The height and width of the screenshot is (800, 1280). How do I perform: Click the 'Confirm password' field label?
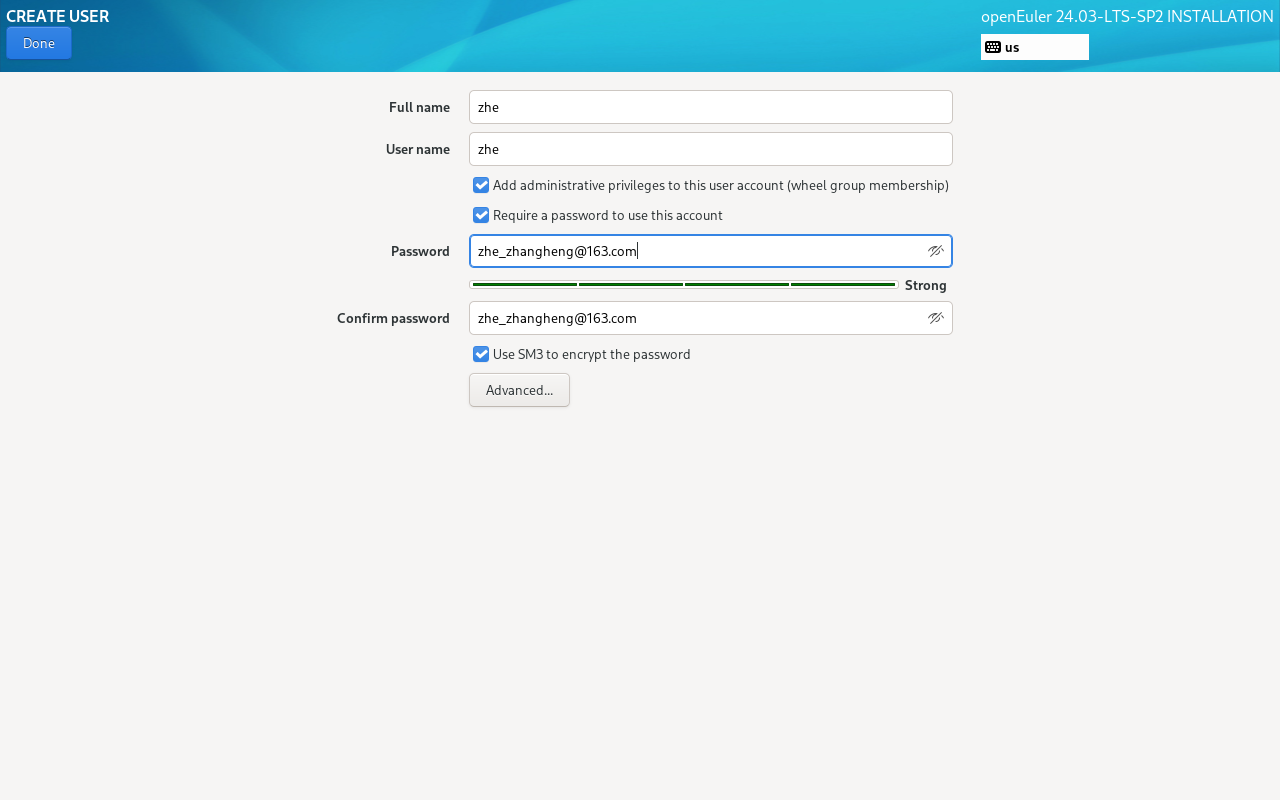pos(393,318)
